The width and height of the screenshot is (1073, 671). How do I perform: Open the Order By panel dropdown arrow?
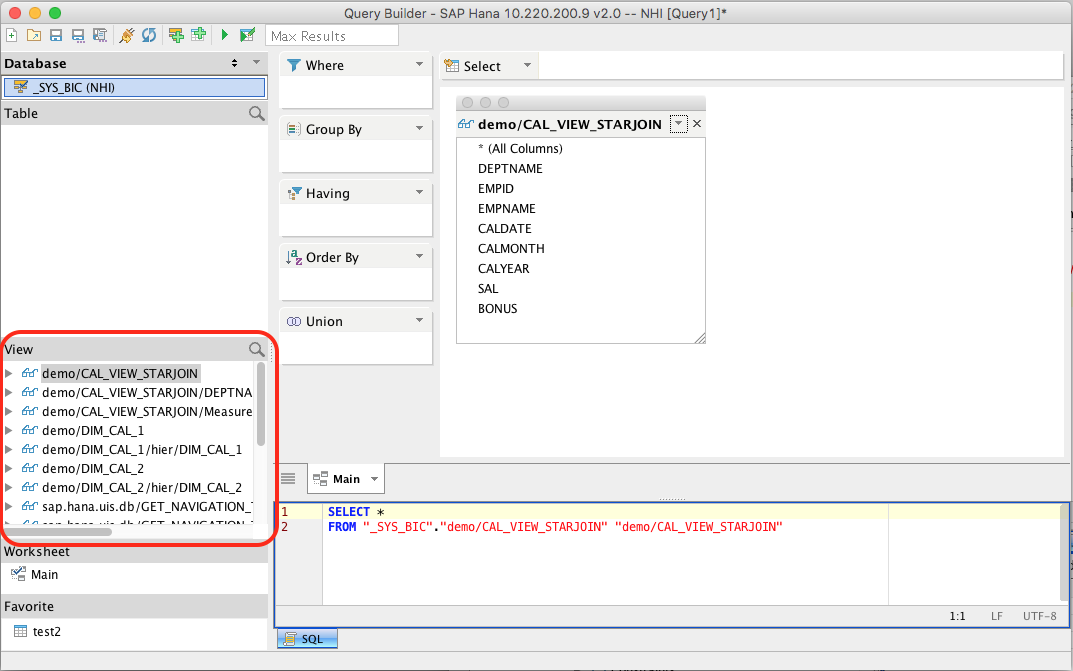[x=419, y=256]
